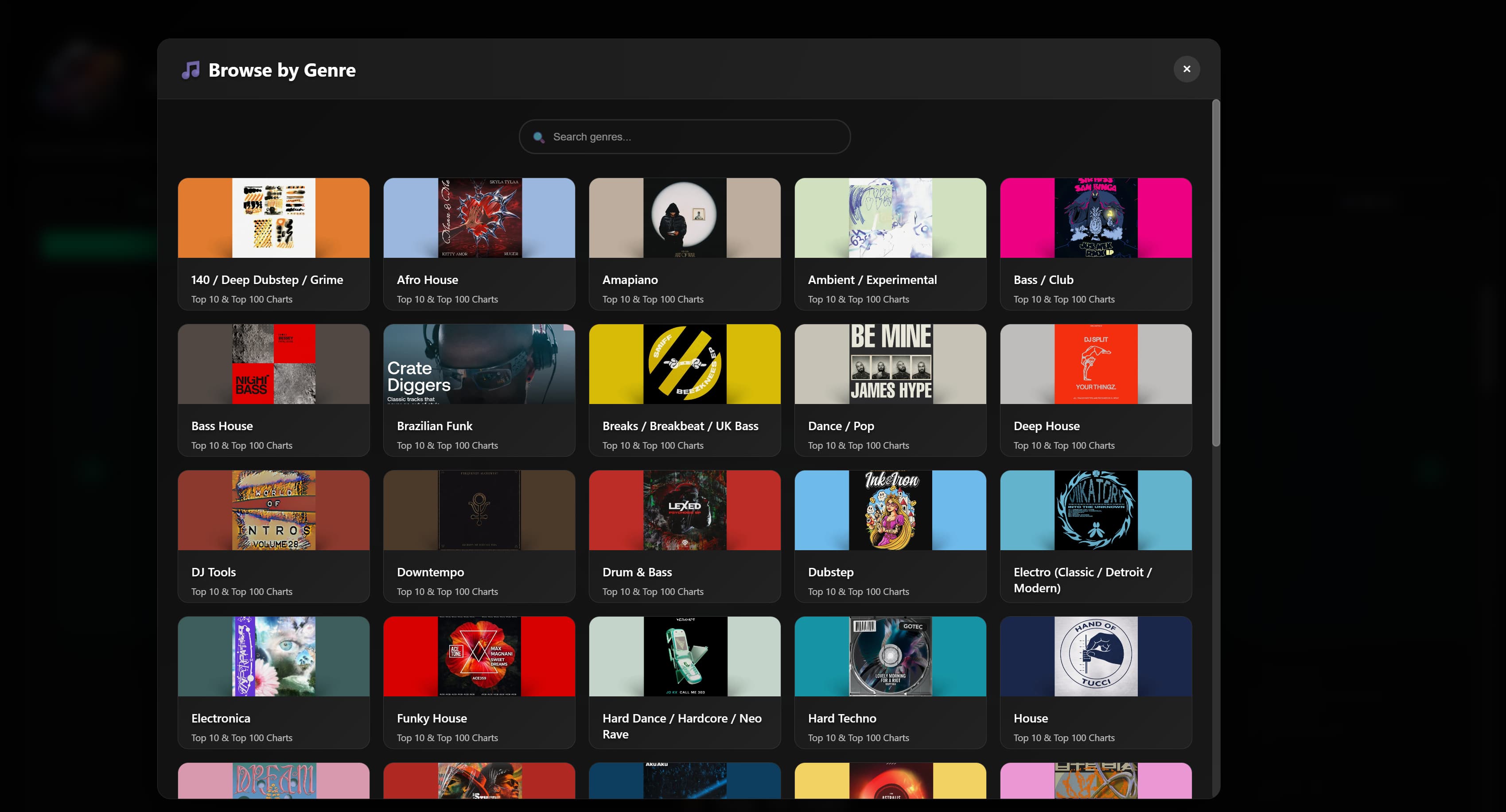Open the Downtempo cover artwork

[479, 510]
